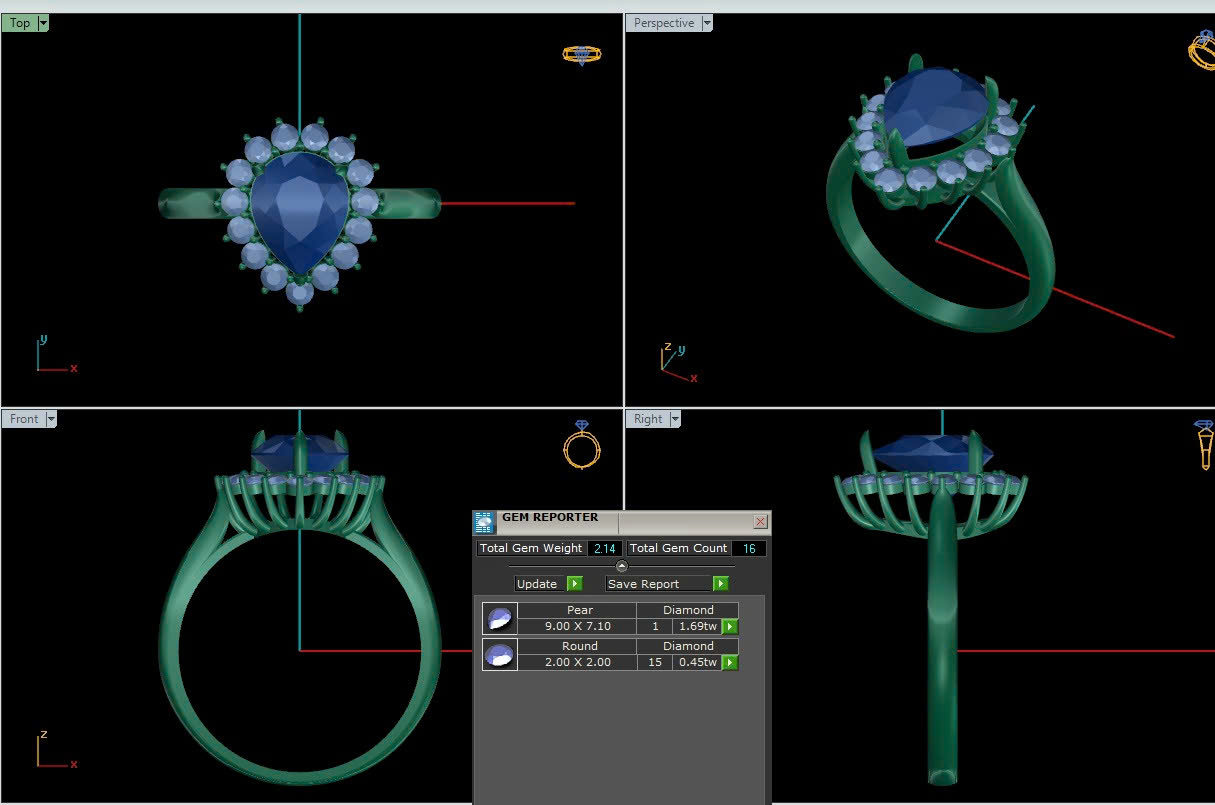Close the Gem Reporter panel
The width and height of the screenshot is (1215, 805).
coord(760,522)
